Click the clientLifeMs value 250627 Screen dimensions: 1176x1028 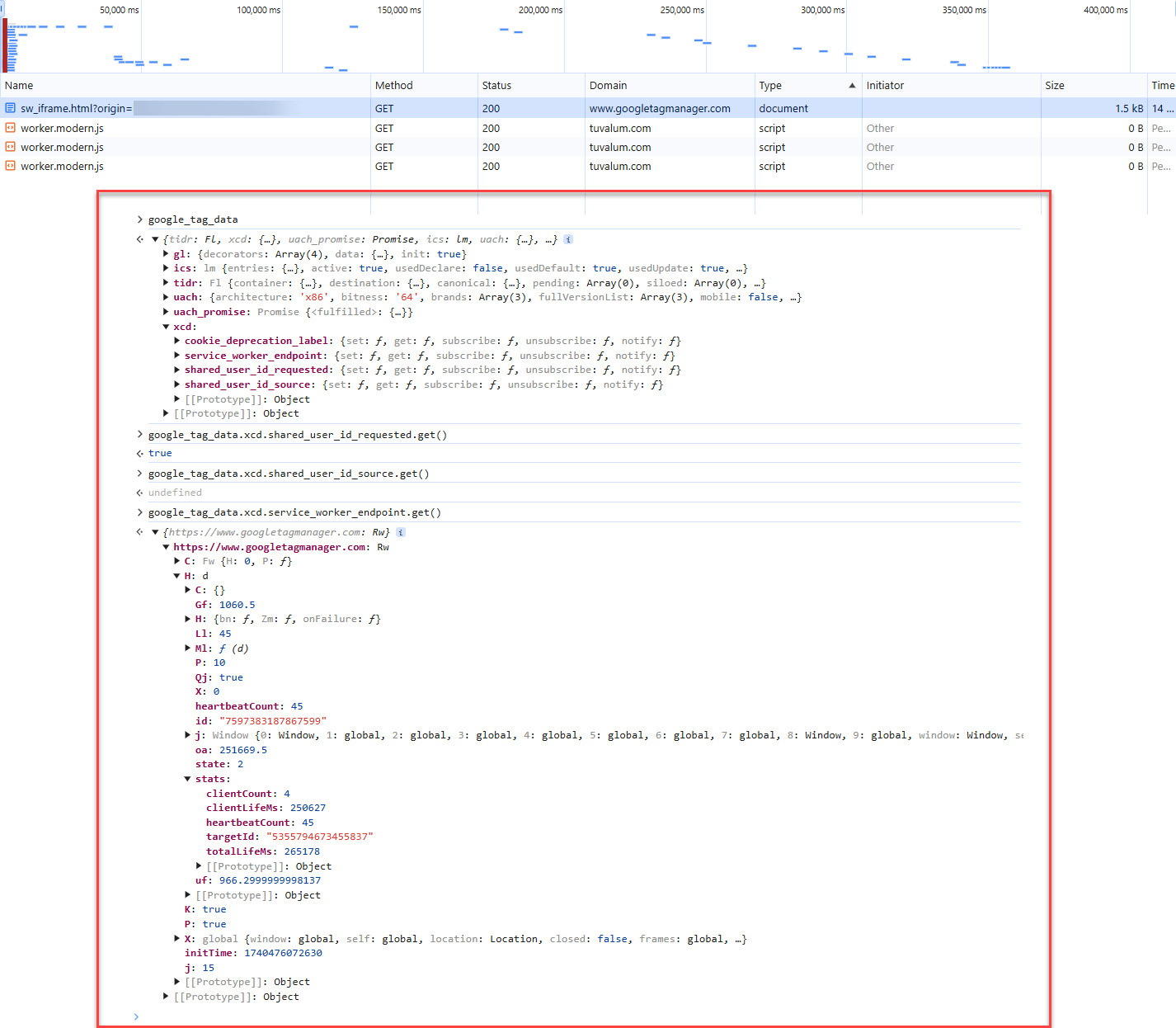[308, 808]
